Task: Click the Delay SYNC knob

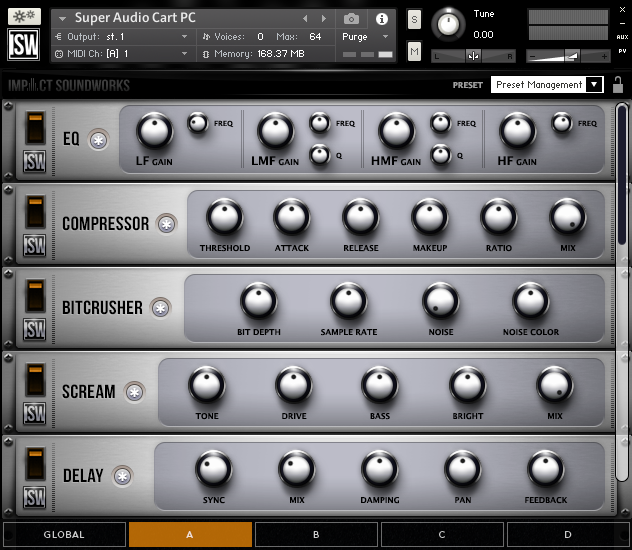Action: (x=214, y=469)
